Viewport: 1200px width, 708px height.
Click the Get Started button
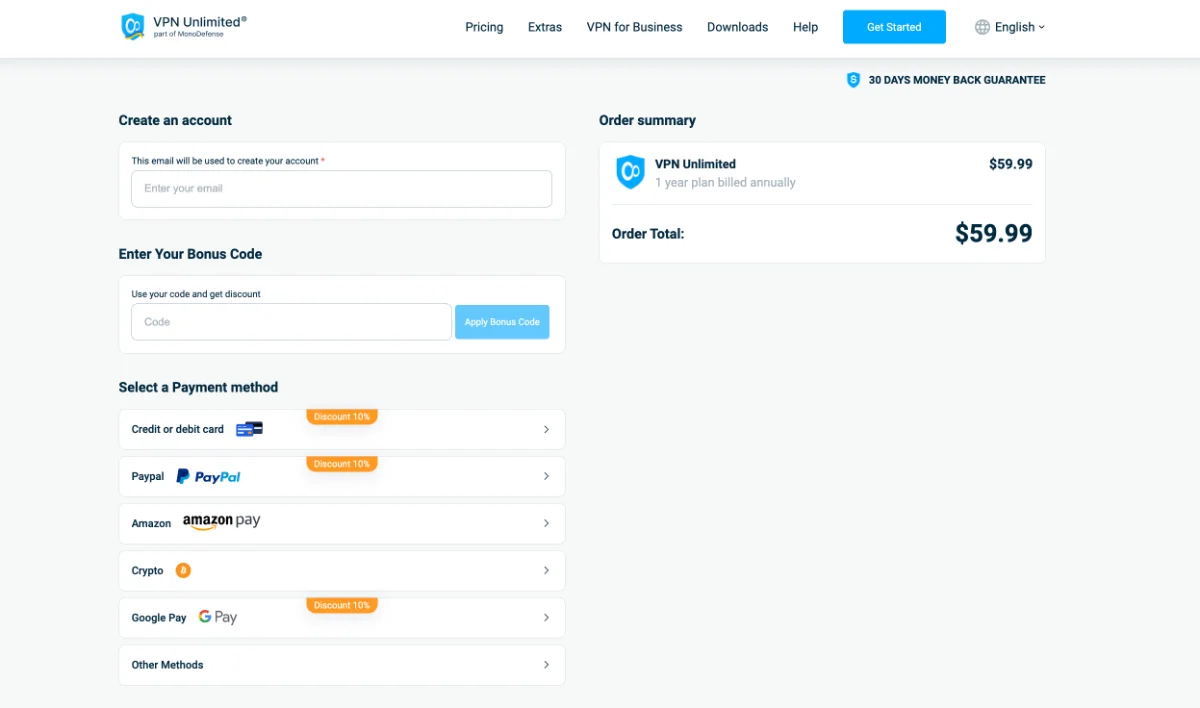[893, 27]
